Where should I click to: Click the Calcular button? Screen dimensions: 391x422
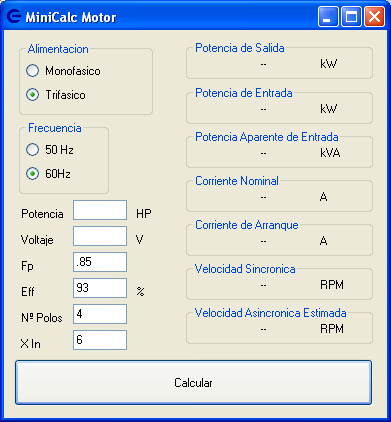(x=193, y=382)
